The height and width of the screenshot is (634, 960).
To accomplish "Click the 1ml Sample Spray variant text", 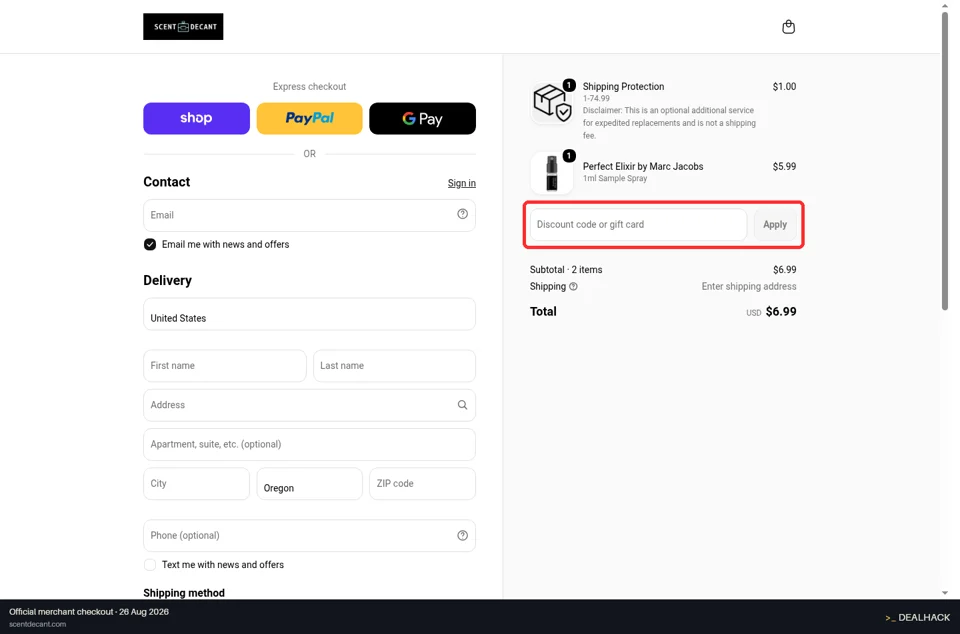I will (615, 178).
